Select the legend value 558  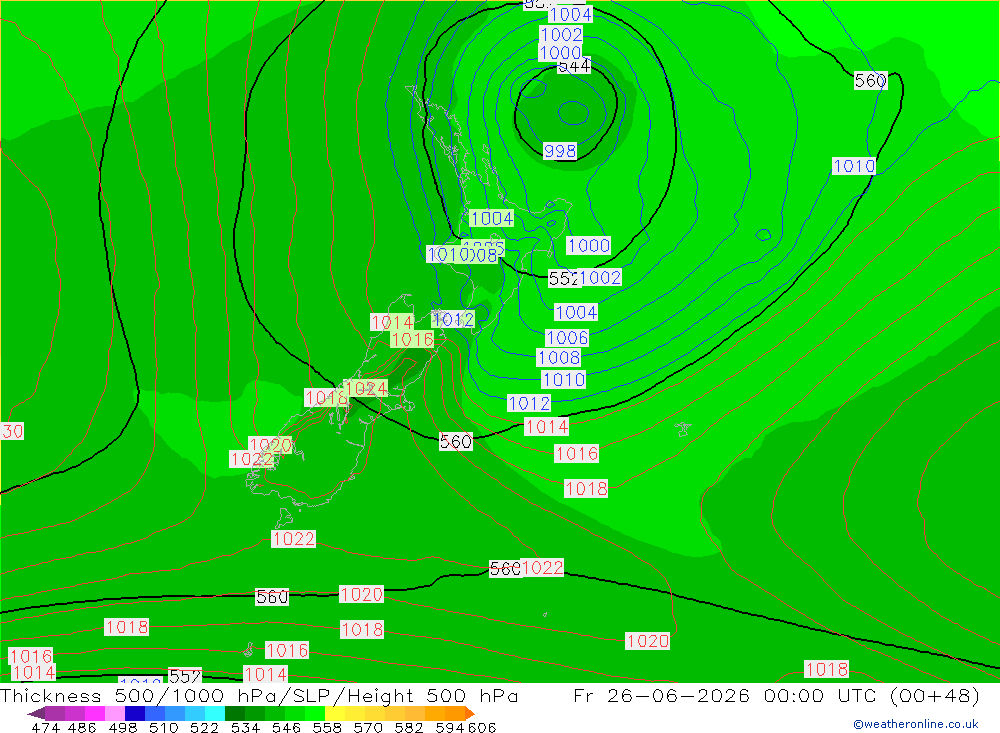(x=327, y=727)
